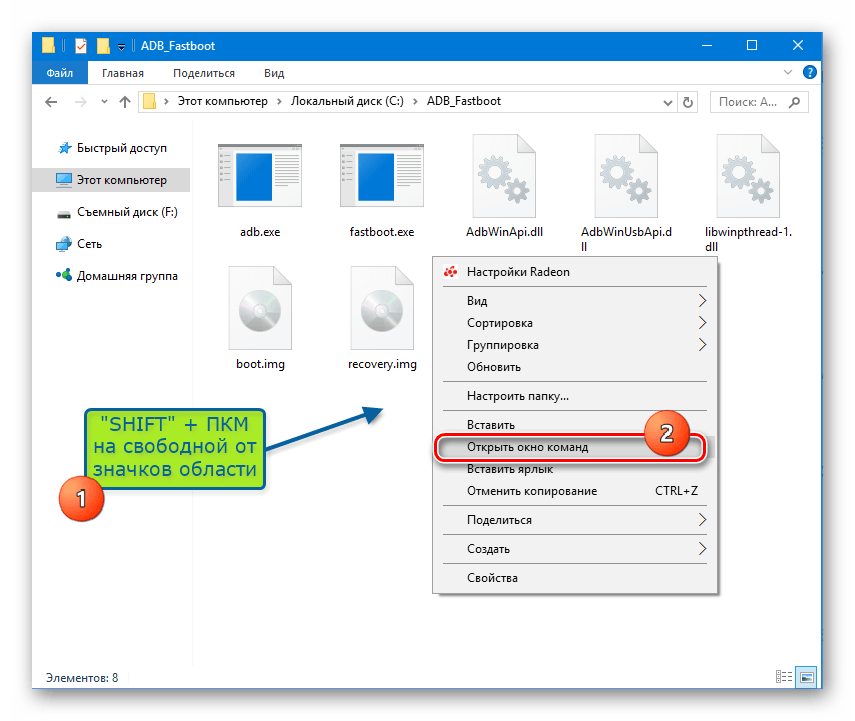This screenshot has height=721, width=855.
Task: Choose Свойства in context menu
Action: coord(575,578)
